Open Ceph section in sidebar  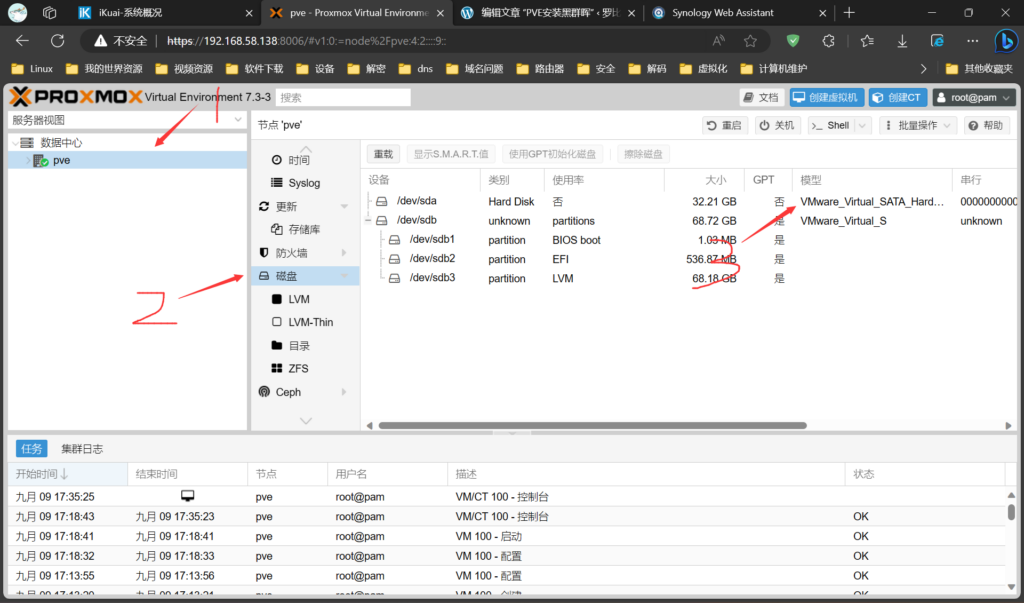pyautogui.click(x=288, y=392)
